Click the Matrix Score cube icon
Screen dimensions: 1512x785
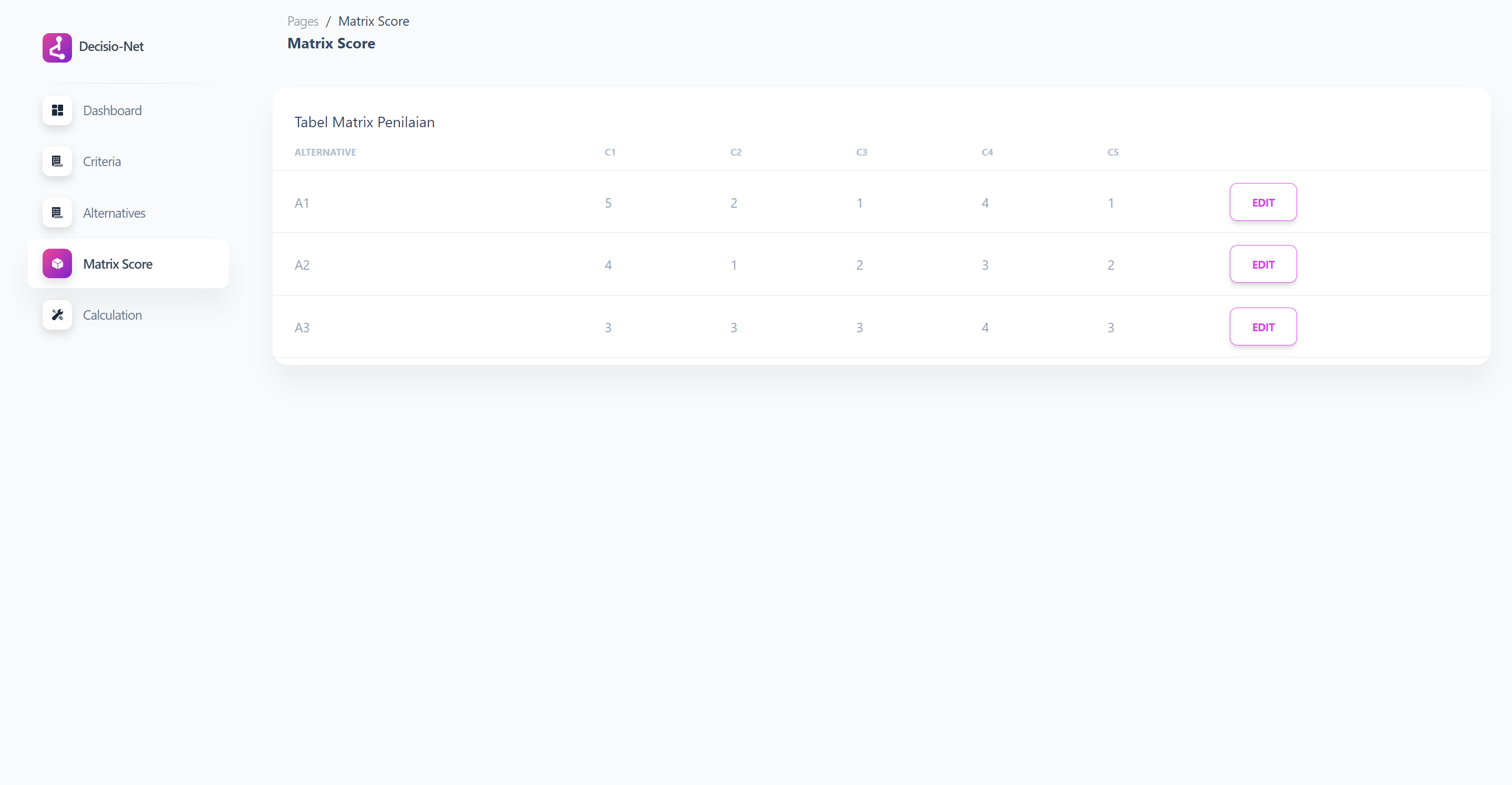pos(57,263)
